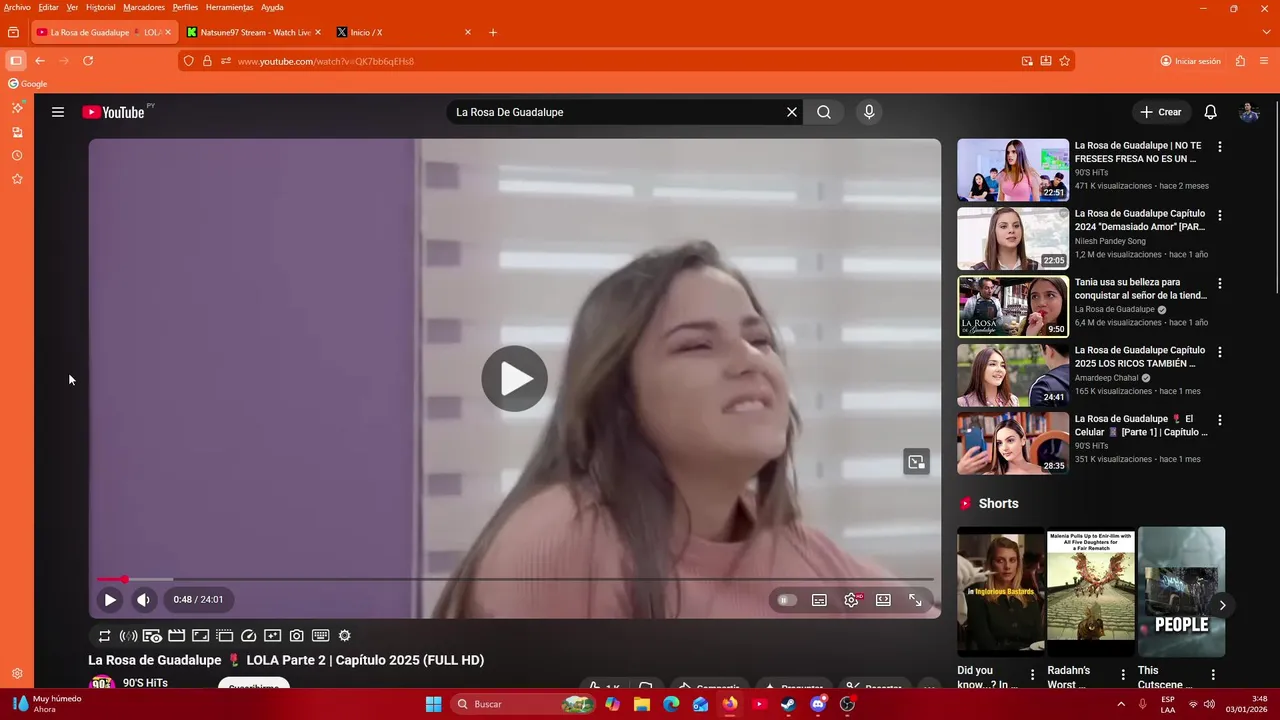The width and height of the screenshot is (1280, 720).
Task: Click the URL address bar
Action: 625,61
